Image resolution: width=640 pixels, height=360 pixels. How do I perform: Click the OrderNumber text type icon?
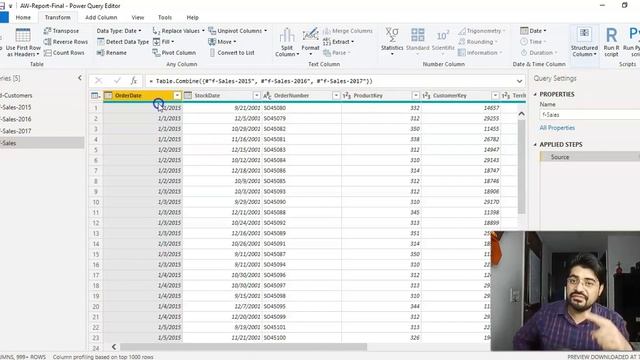click(x=267, y=96)
